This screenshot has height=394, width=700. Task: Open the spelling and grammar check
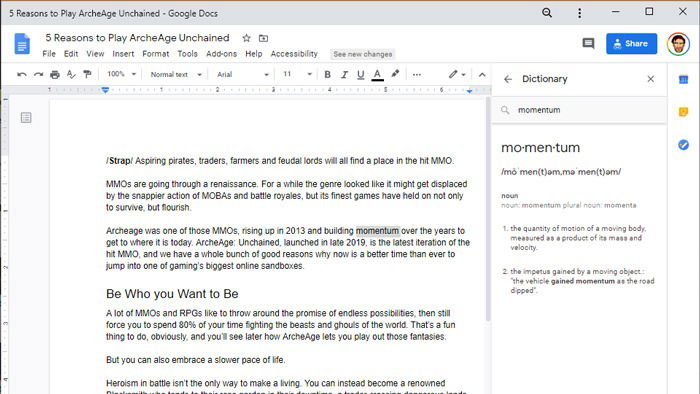coord(71,75)
